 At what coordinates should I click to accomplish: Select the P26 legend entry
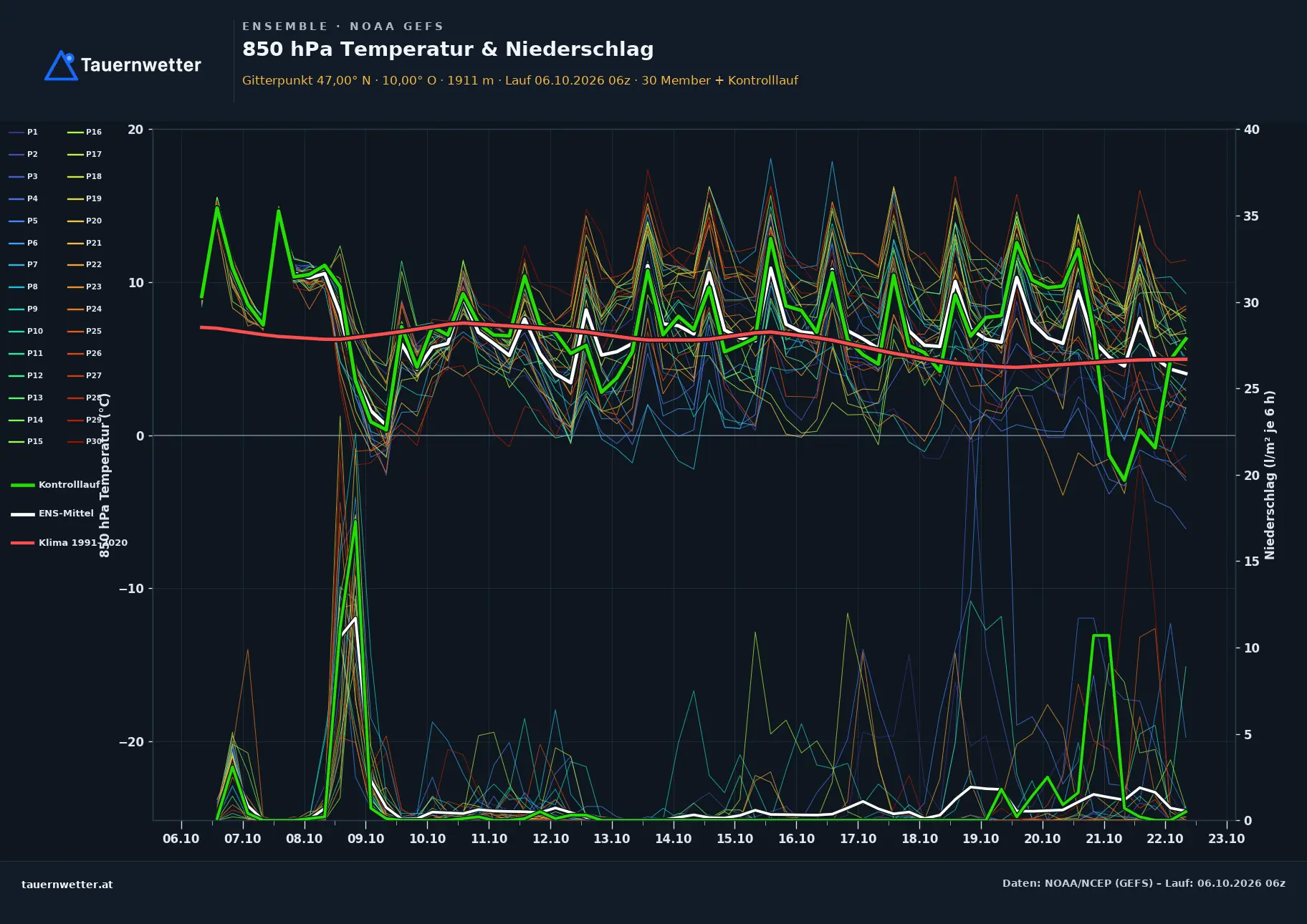click(x=85, y=353)
